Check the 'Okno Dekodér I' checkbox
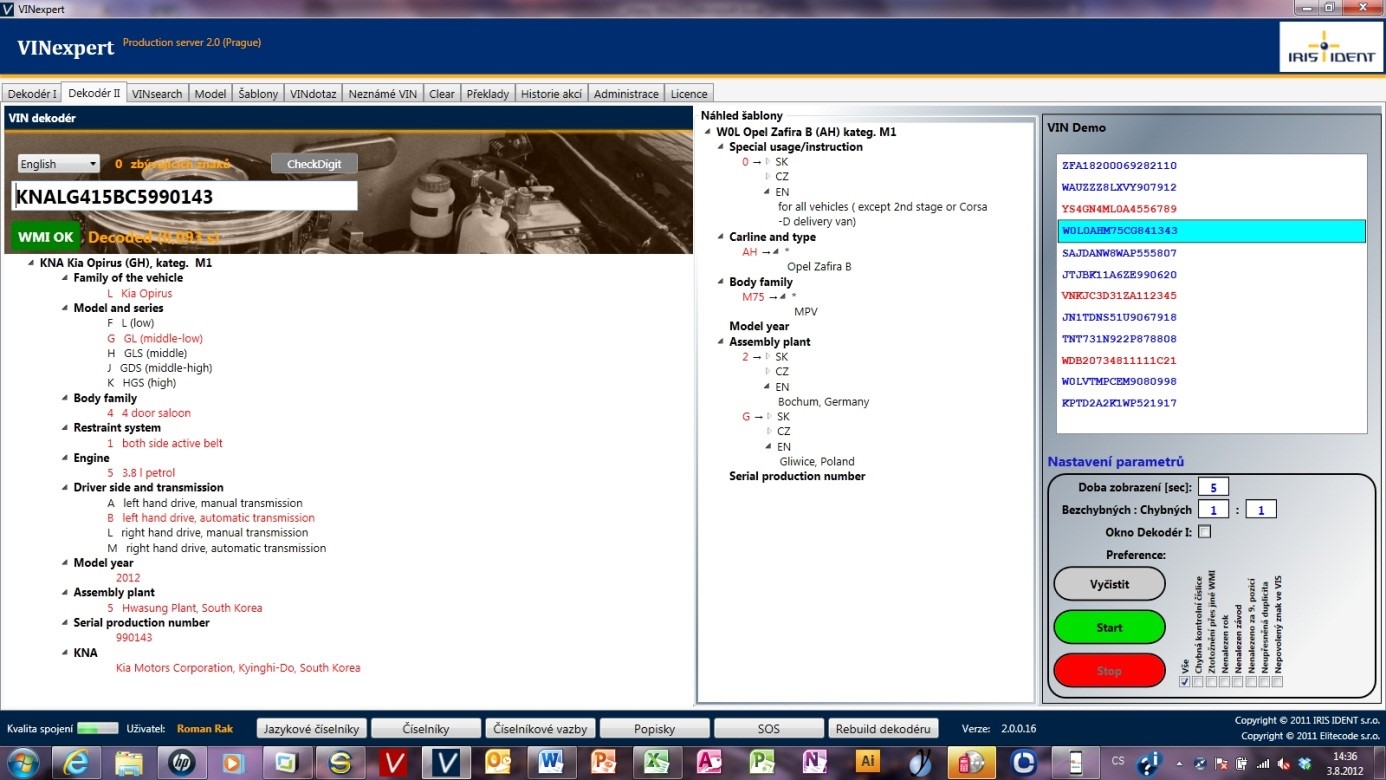The image size is (1386, 780). click(1204, 532)
